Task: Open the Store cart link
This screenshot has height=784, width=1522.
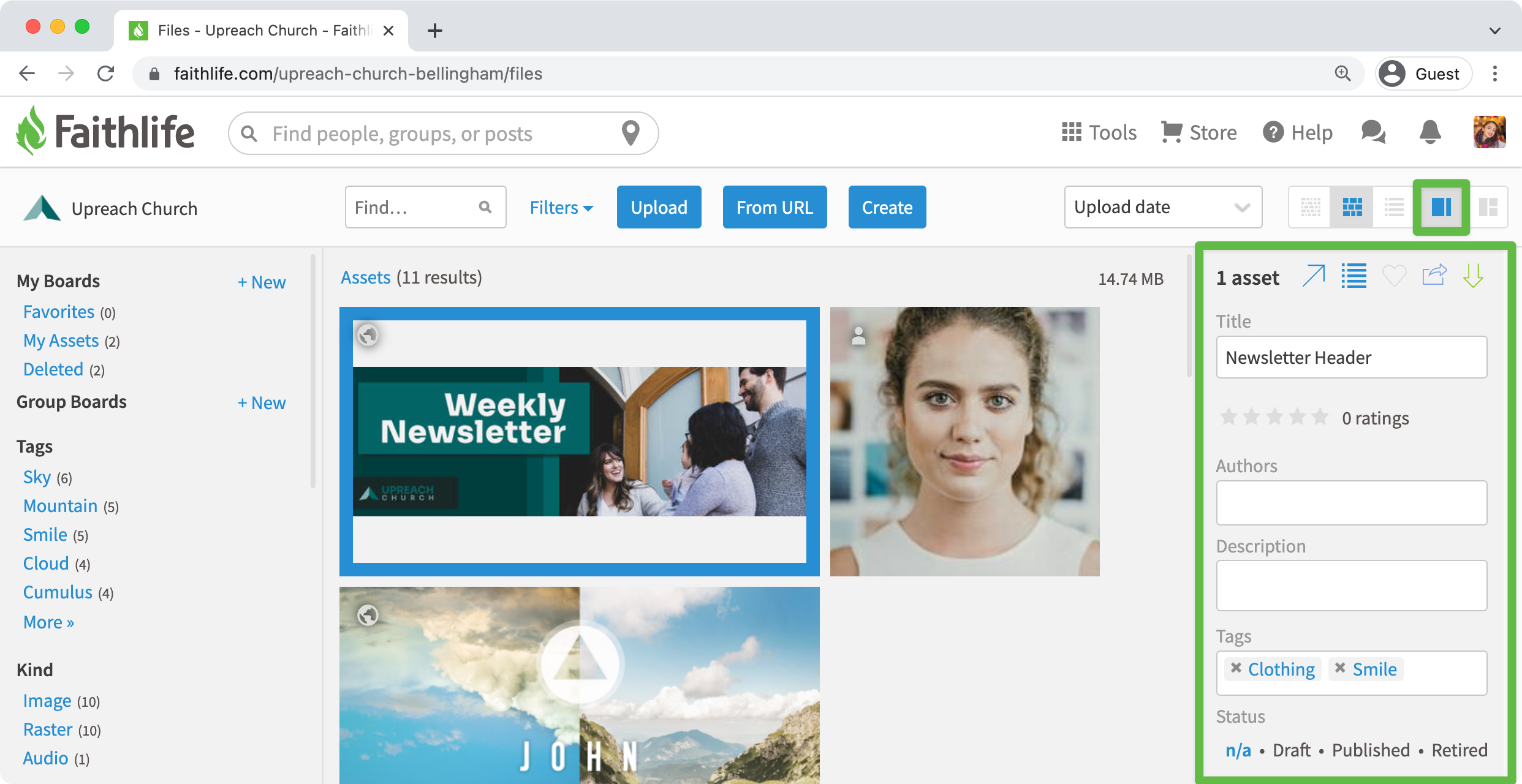Action: [1198, 132]
